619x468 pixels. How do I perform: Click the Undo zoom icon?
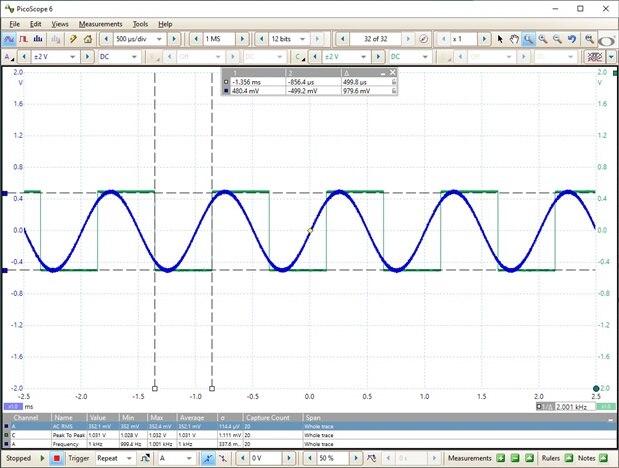click(x=572, y=39)
